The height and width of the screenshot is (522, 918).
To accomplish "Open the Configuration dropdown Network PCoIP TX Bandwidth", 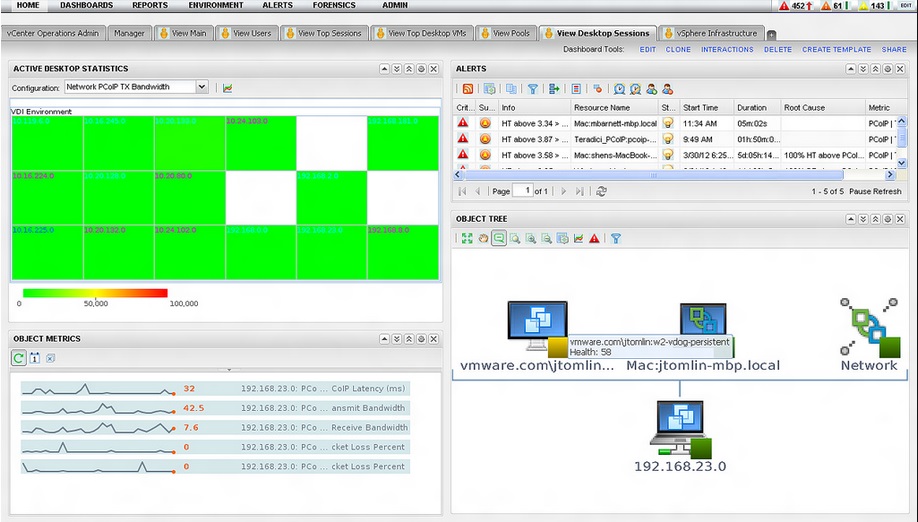I will [x=136, y=87].
